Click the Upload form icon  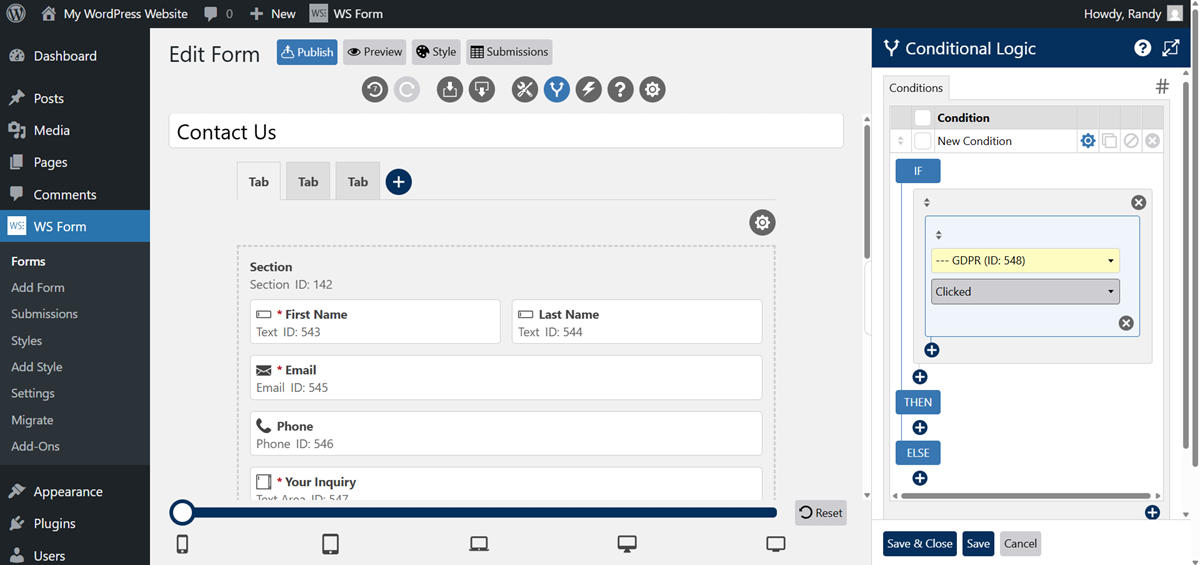(450, 90)
